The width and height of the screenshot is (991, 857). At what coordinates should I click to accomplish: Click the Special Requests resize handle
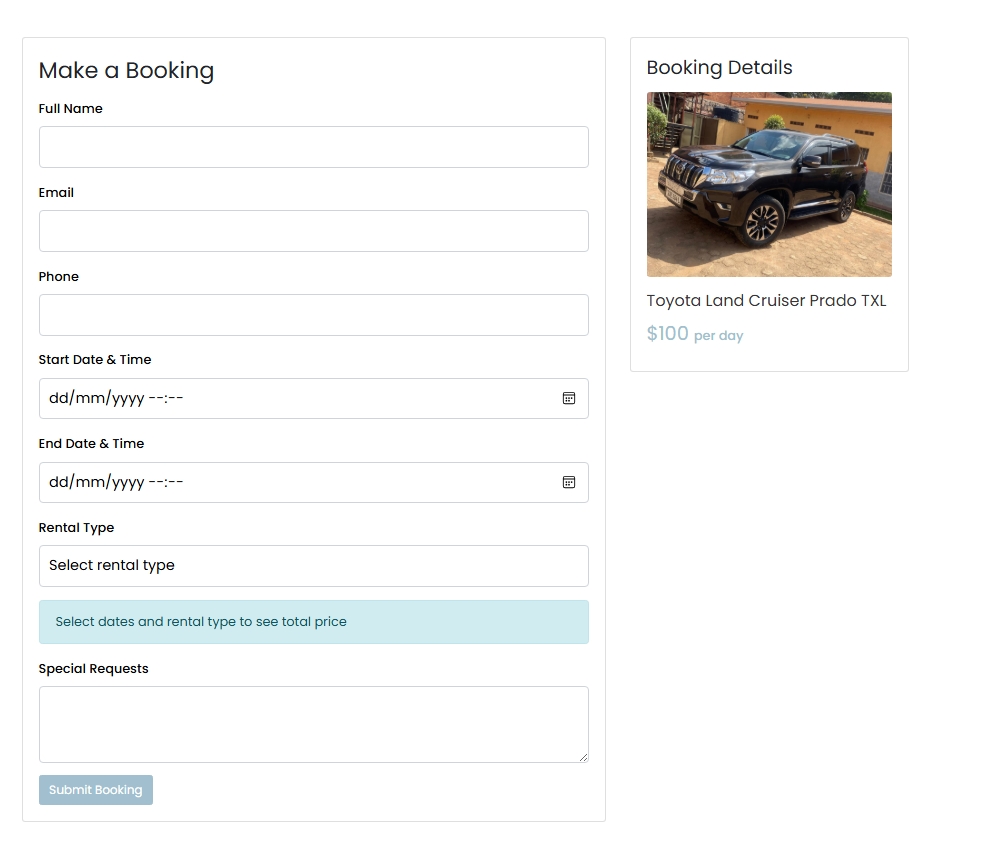click(585, 758)
